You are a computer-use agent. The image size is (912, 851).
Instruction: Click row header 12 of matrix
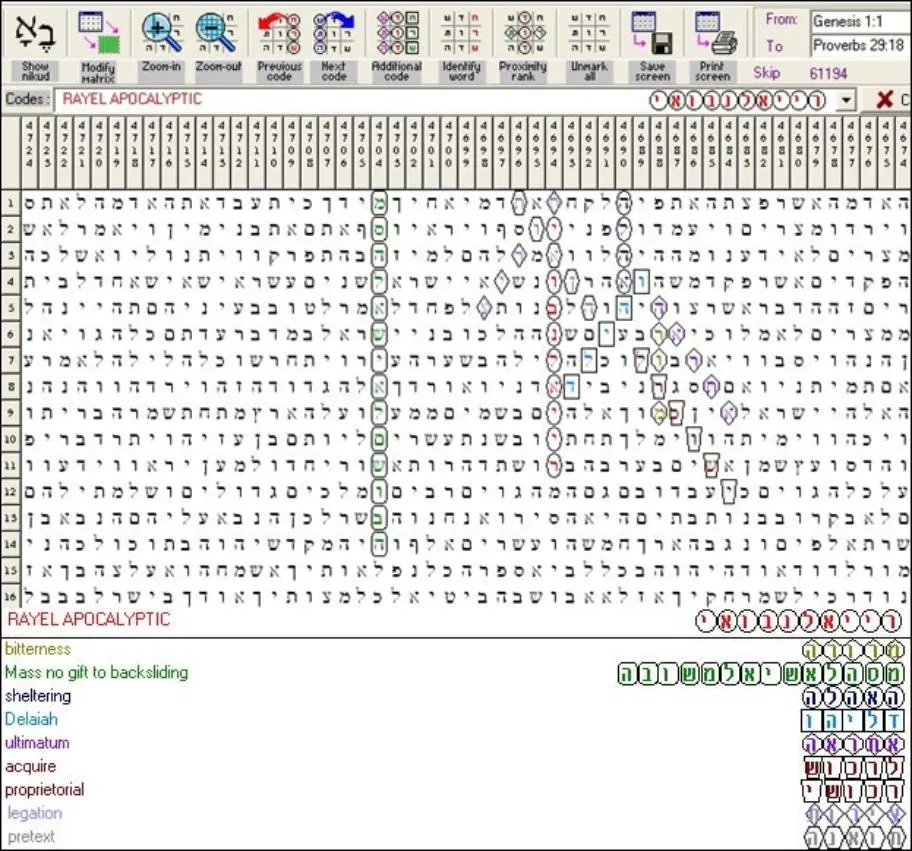10,491
